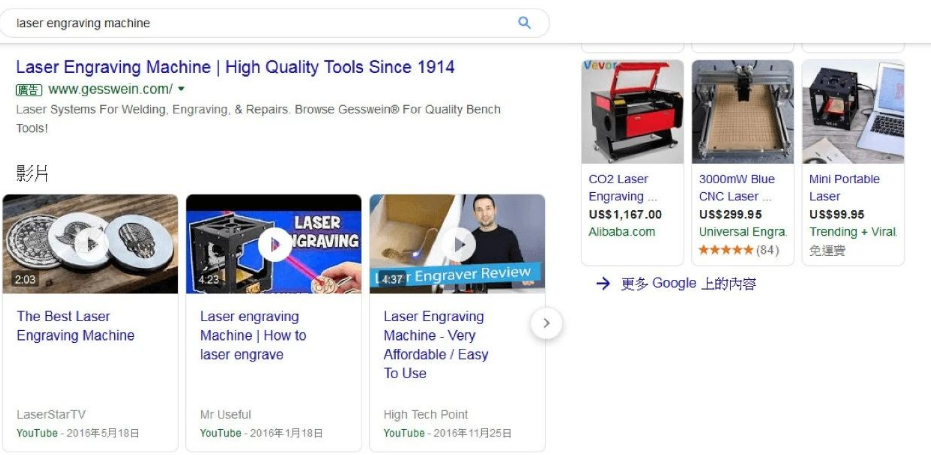Open The Best Laser Engraving Machine title
The width and height of the screenshot is (931, 455).
(75, 326)
